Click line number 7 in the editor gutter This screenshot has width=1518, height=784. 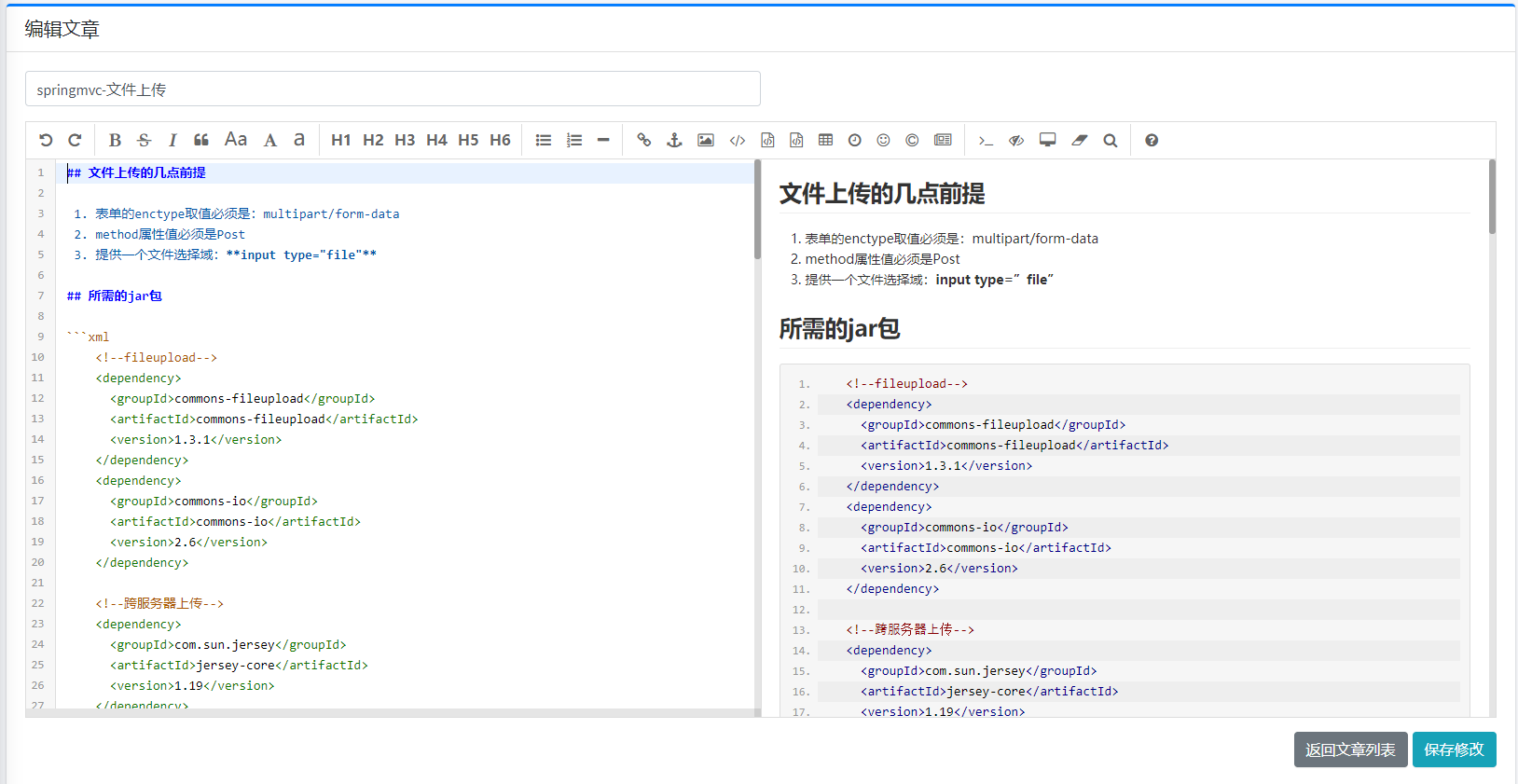pos(41,296)
